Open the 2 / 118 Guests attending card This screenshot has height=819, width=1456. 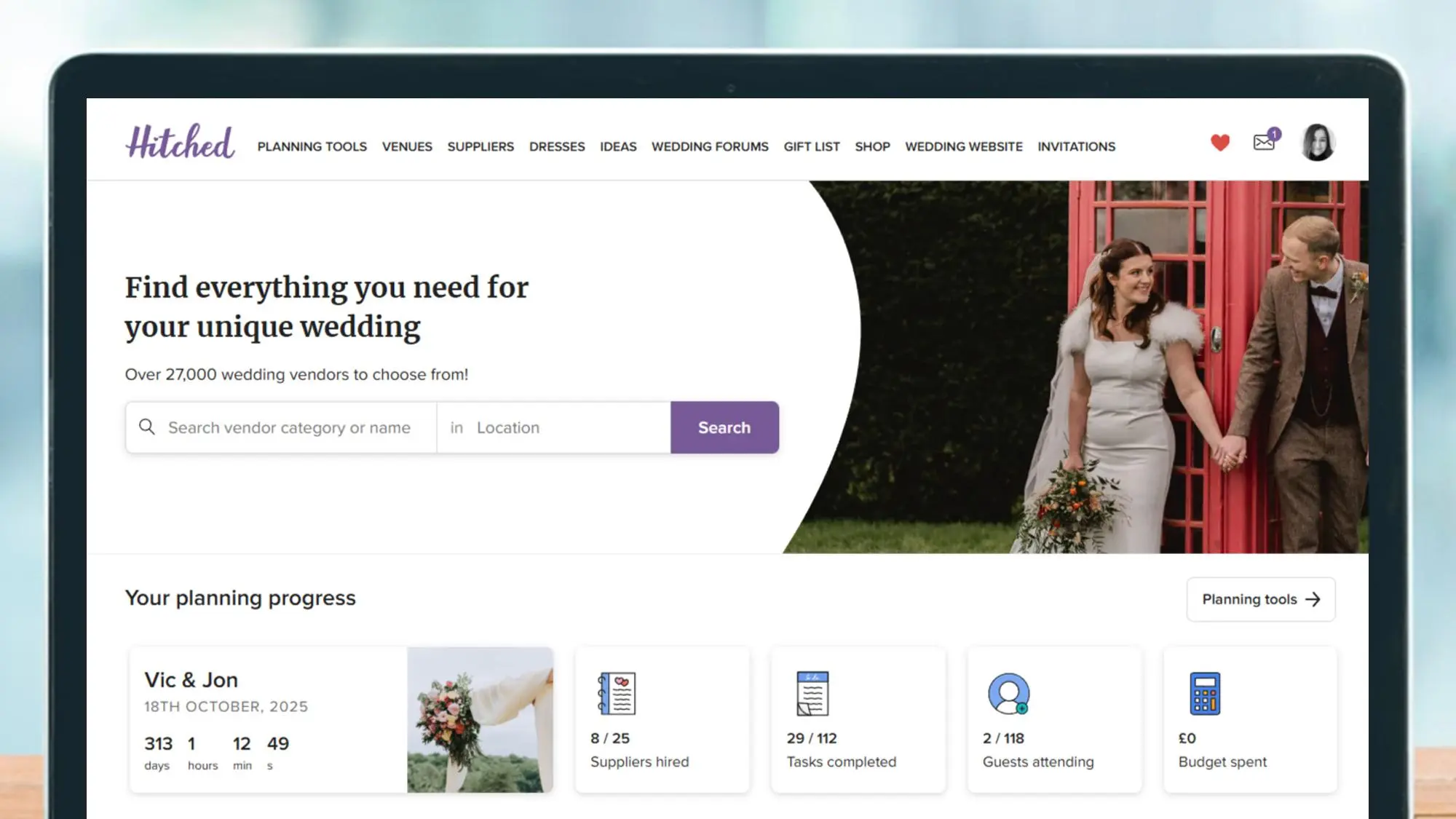pos(1054,719)
